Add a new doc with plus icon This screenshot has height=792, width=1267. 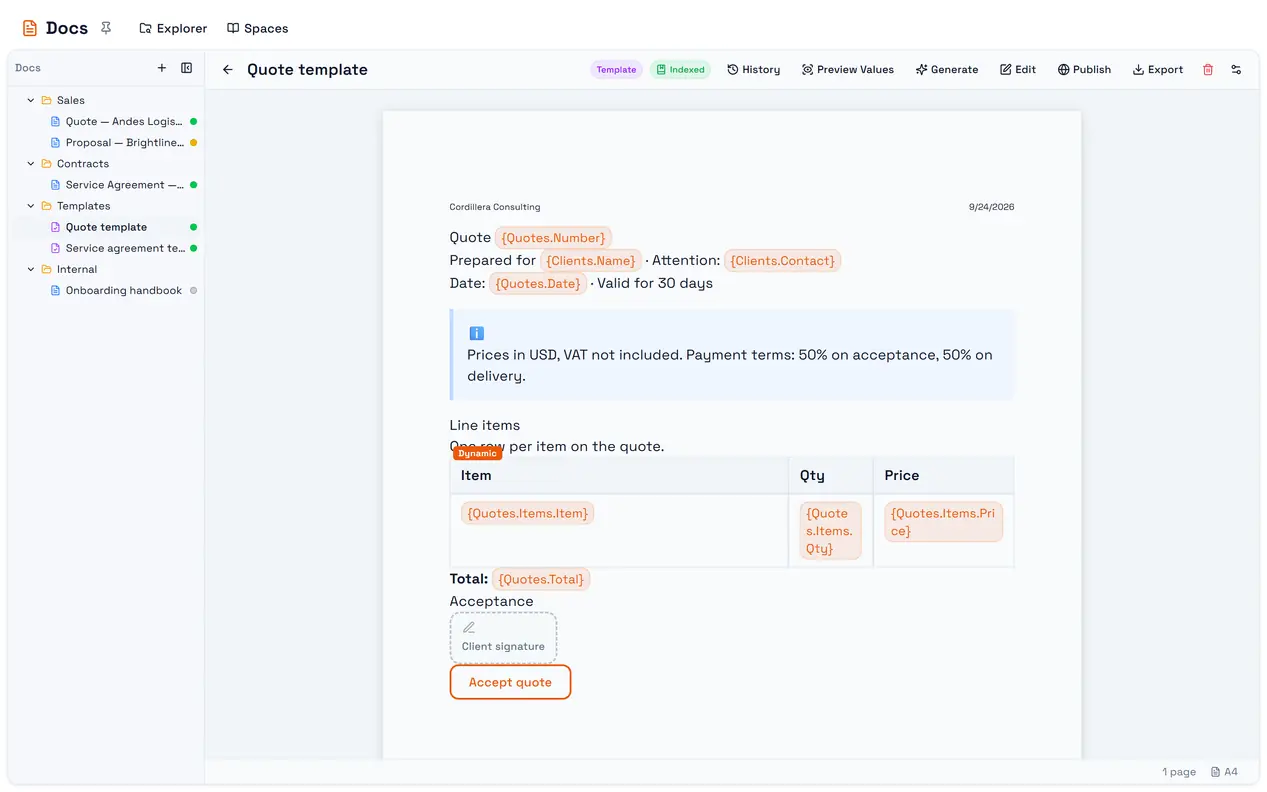(x=162, y=68)
